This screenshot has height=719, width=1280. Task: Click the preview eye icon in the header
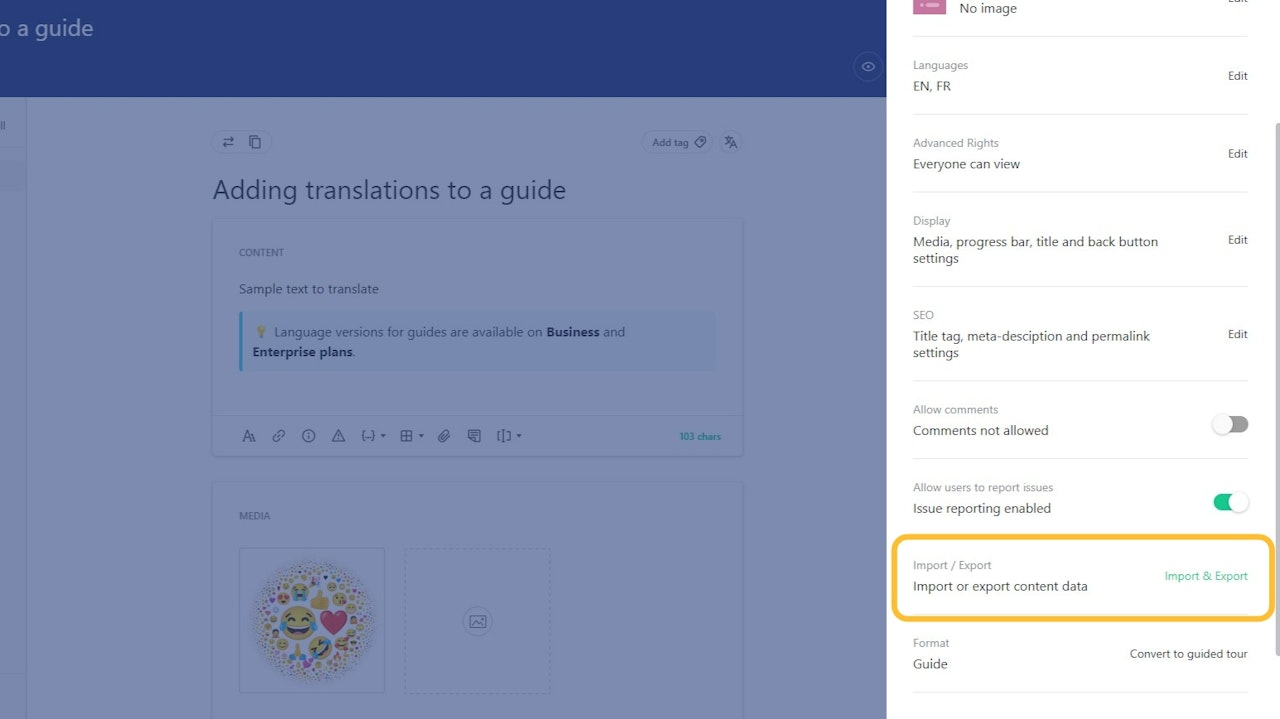tap(868, 67)
